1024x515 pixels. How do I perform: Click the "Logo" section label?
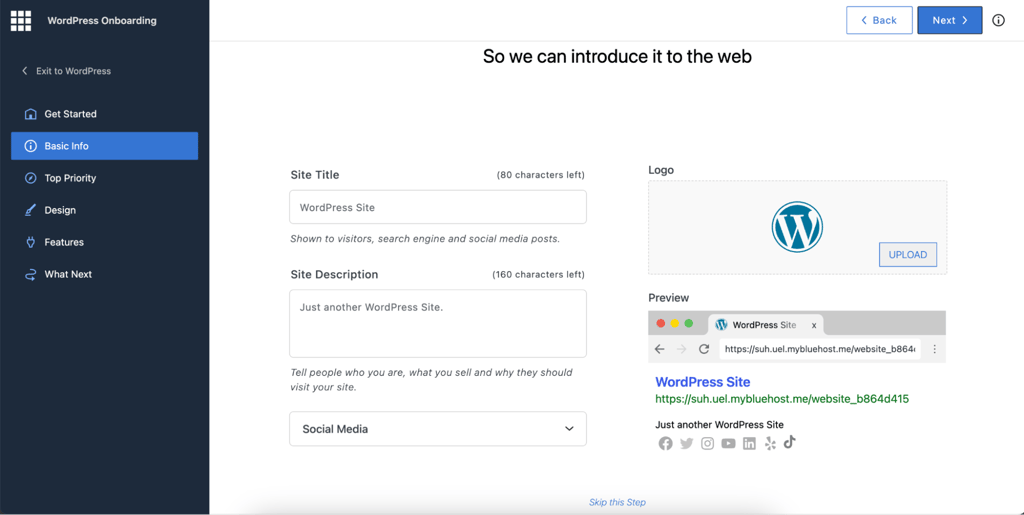click(x=661, y=170)
